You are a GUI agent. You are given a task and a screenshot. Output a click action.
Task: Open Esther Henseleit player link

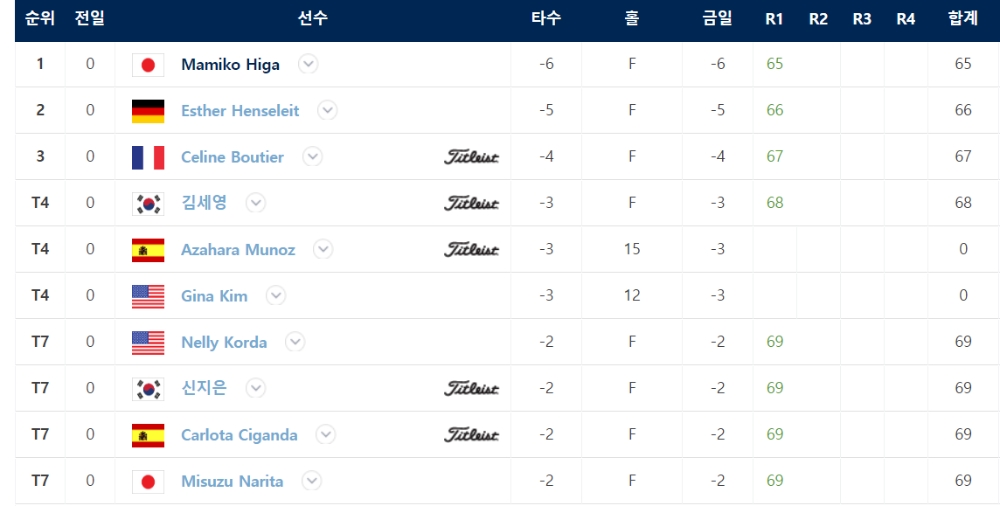[240, 110]
